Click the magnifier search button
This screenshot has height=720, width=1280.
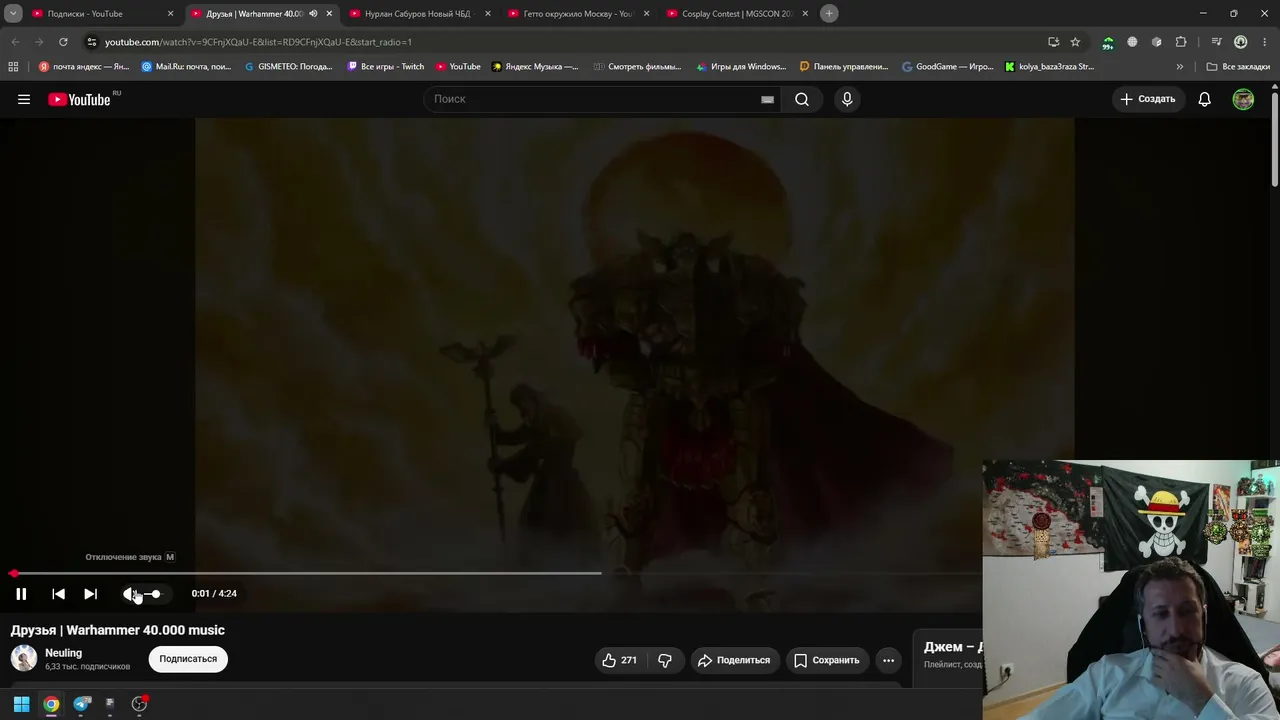802,99
